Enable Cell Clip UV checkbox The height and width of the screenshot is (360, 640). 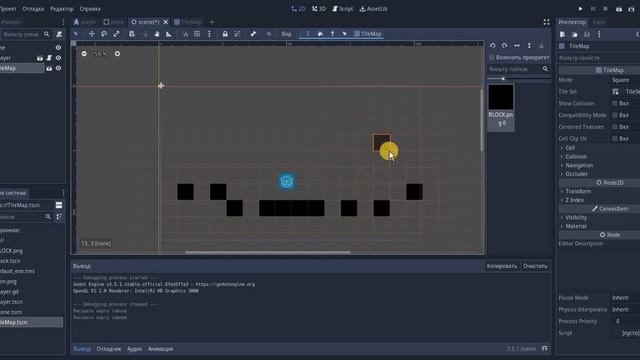pyautogui.click(x=615, y=139)
